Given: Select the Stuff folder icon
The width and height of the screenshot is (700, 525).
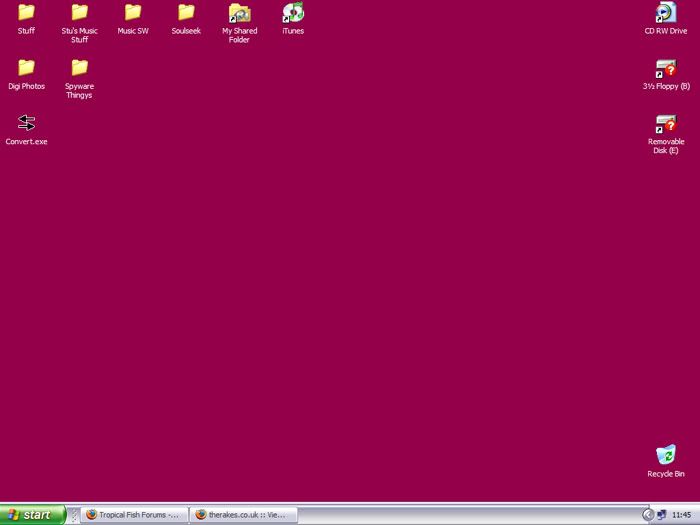Looking at the screenshot, I should click(26, 12).
